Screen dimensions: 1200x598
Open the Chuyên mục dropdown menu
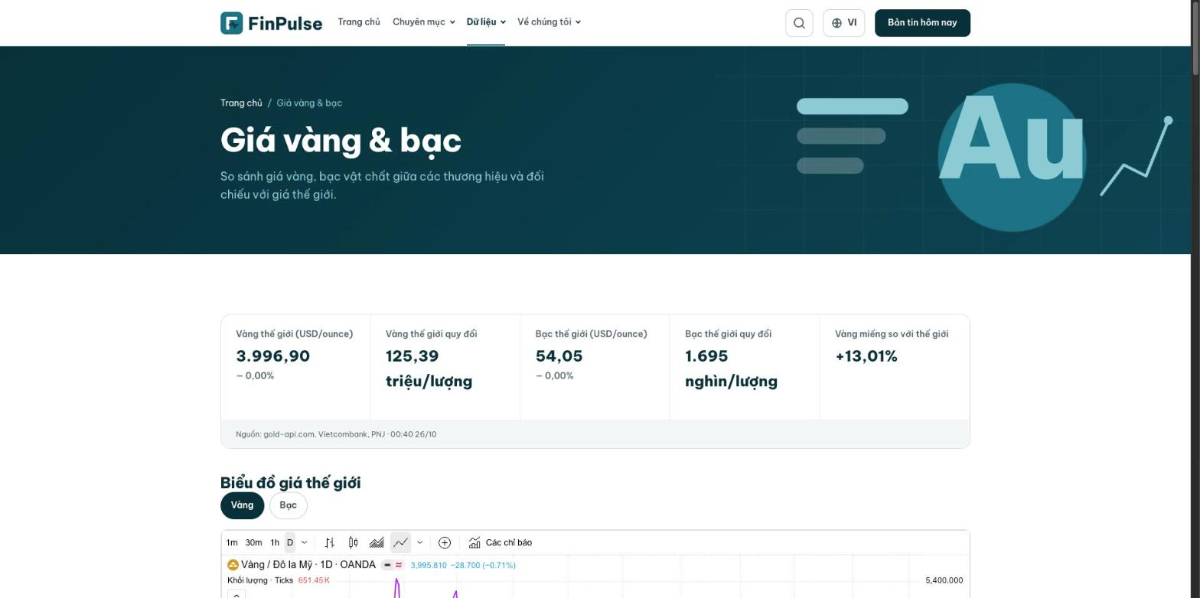(424, 22)
